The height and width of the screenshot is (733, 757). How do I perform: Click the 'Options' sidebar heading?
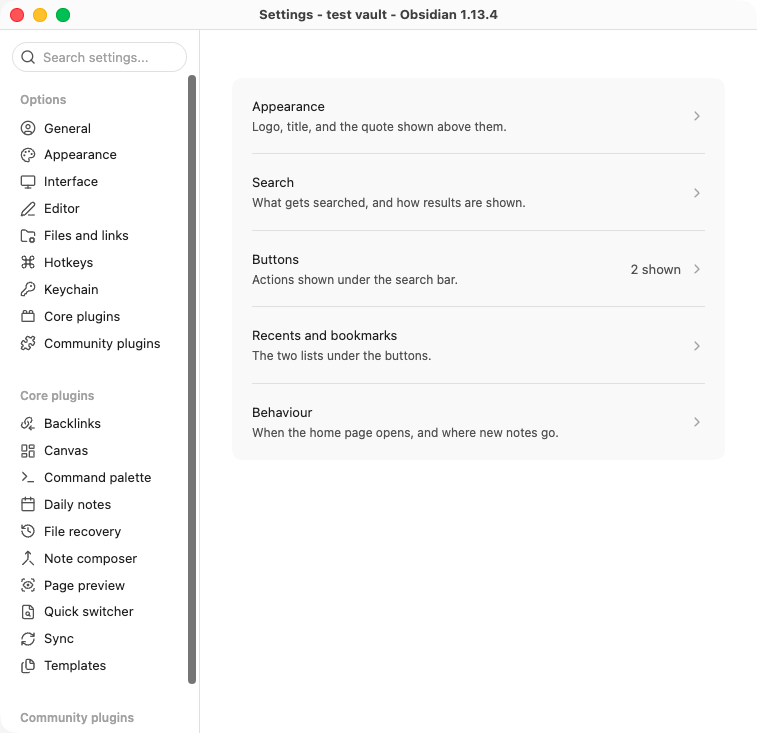tap(43, 99)
